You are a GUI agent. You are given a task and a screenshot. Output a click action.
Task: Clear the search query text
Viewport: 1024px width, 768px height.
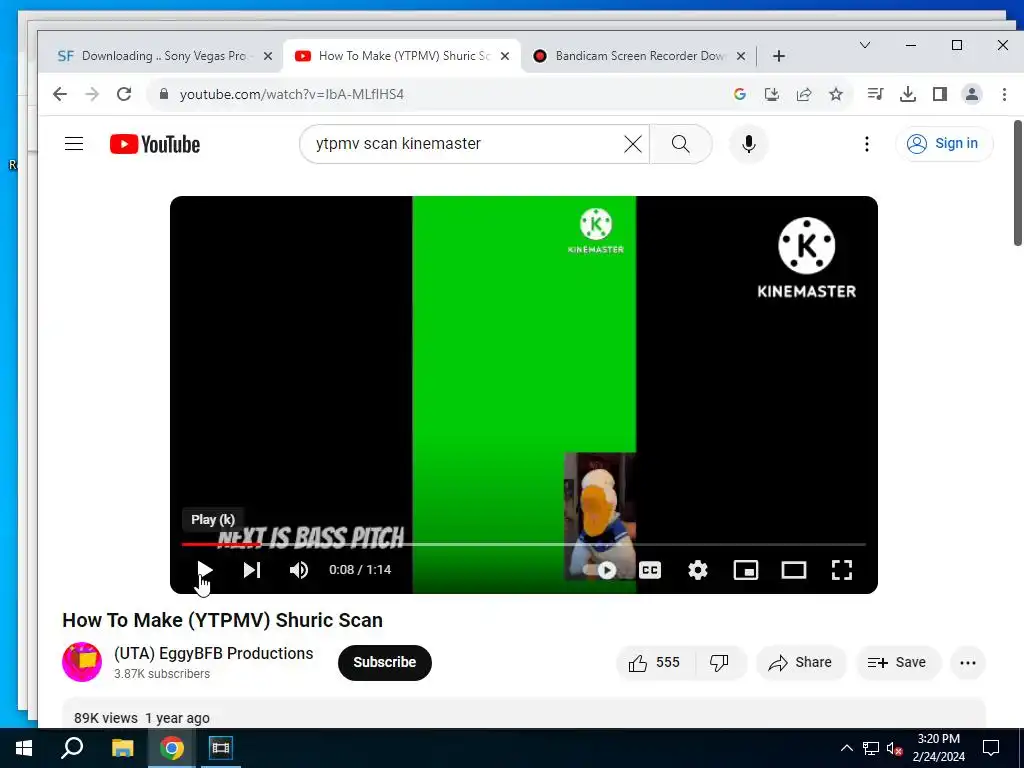(x=633, y=144)
